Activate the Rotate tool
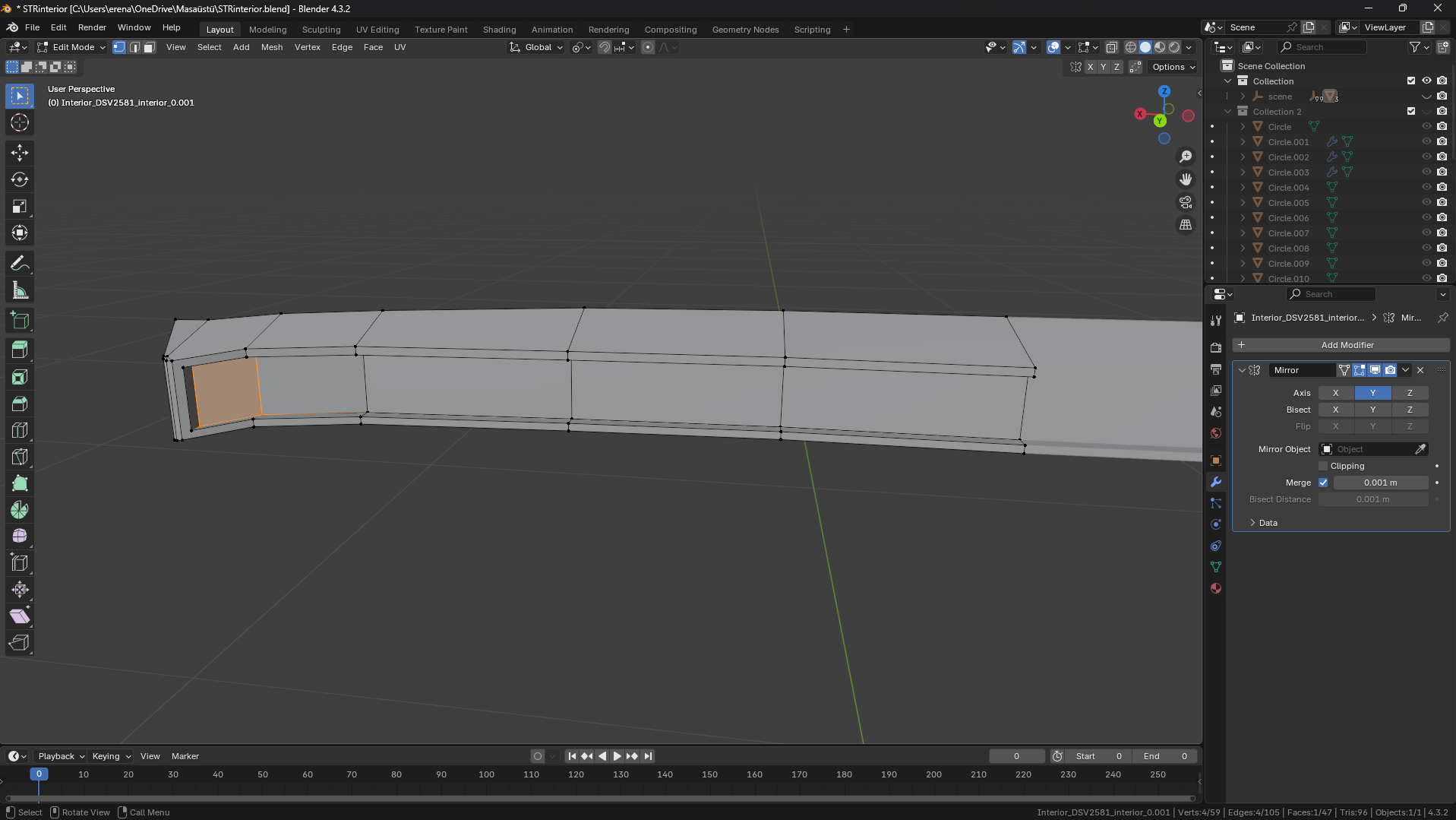This screenshot has width=1456, height=820. 20,179
